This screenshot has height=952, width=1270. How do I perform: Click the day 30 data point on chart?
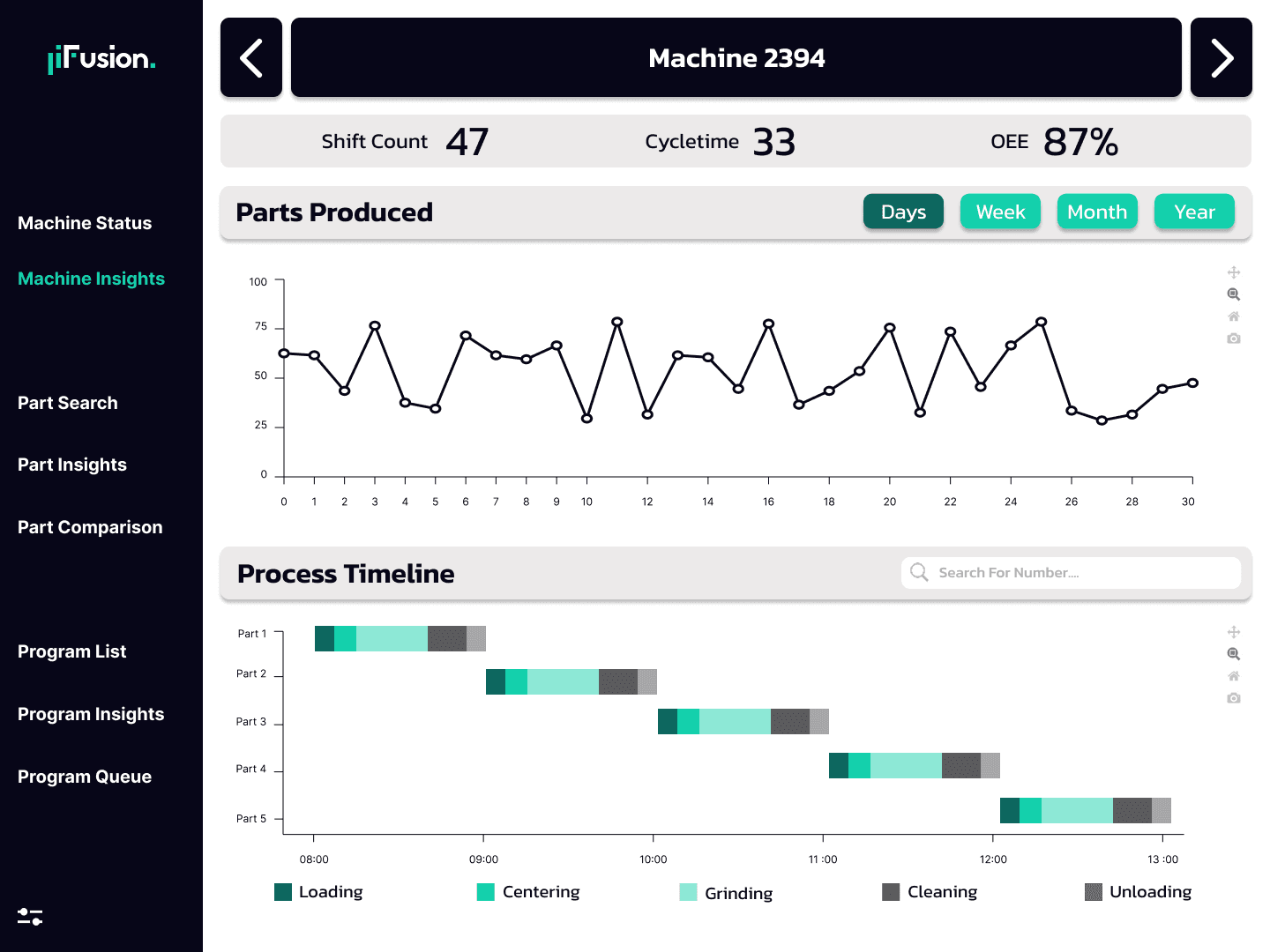[x=1192, y=383]
